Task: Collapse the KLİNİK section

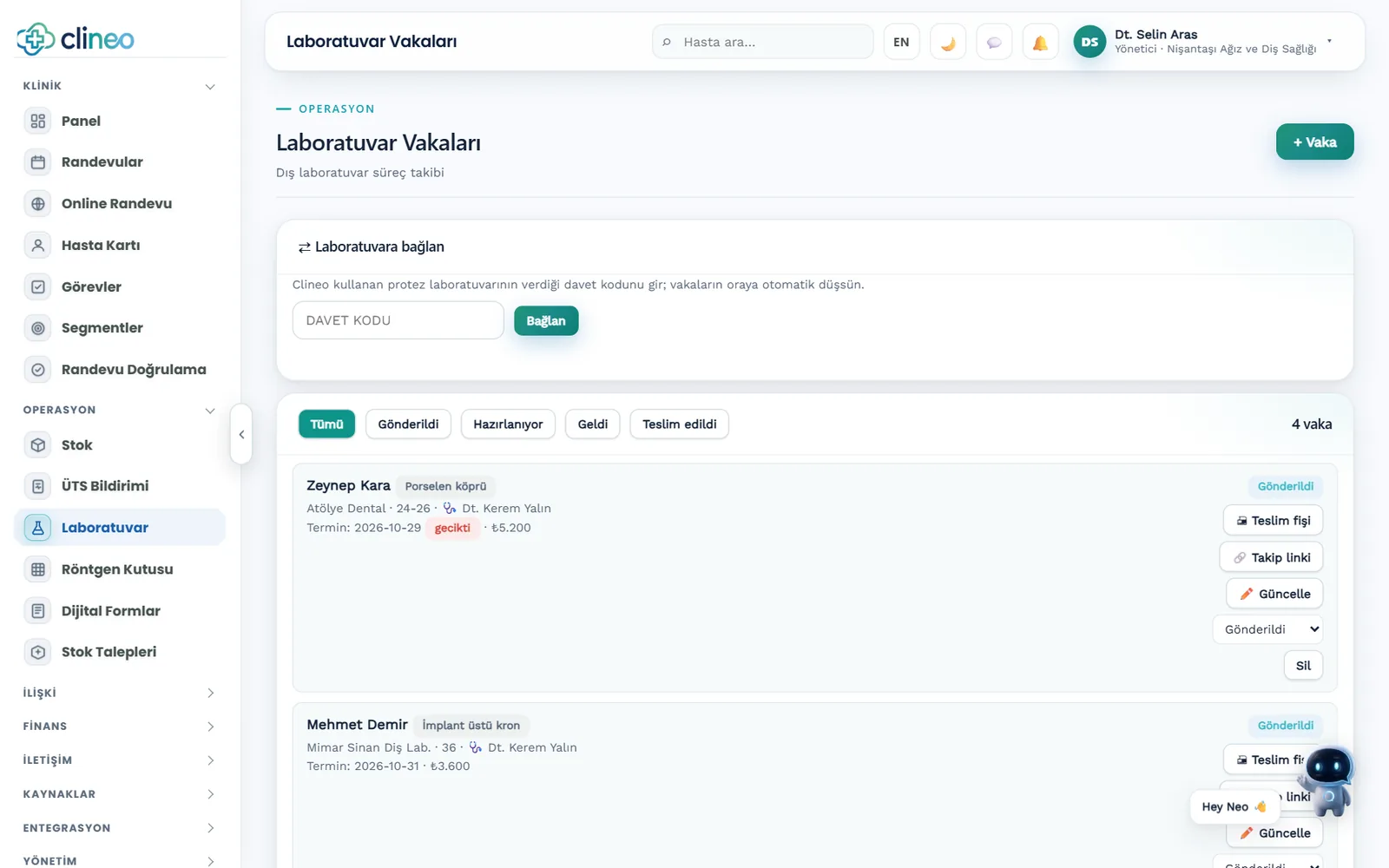Action: [x=120, y=86]
